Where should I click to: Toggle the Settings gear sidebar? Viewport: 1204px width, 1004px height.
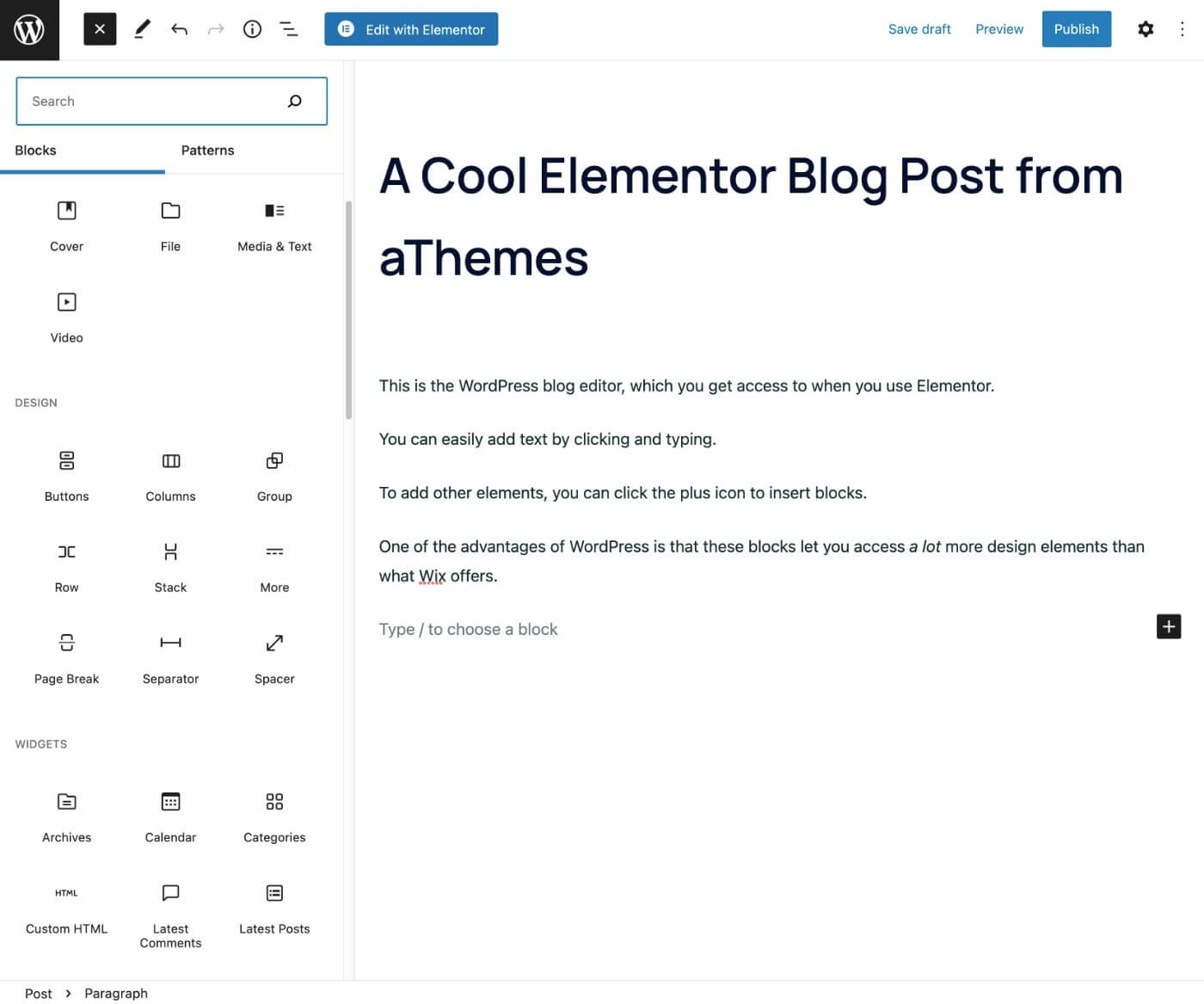pyautogui.click(x=1146, y=29)
